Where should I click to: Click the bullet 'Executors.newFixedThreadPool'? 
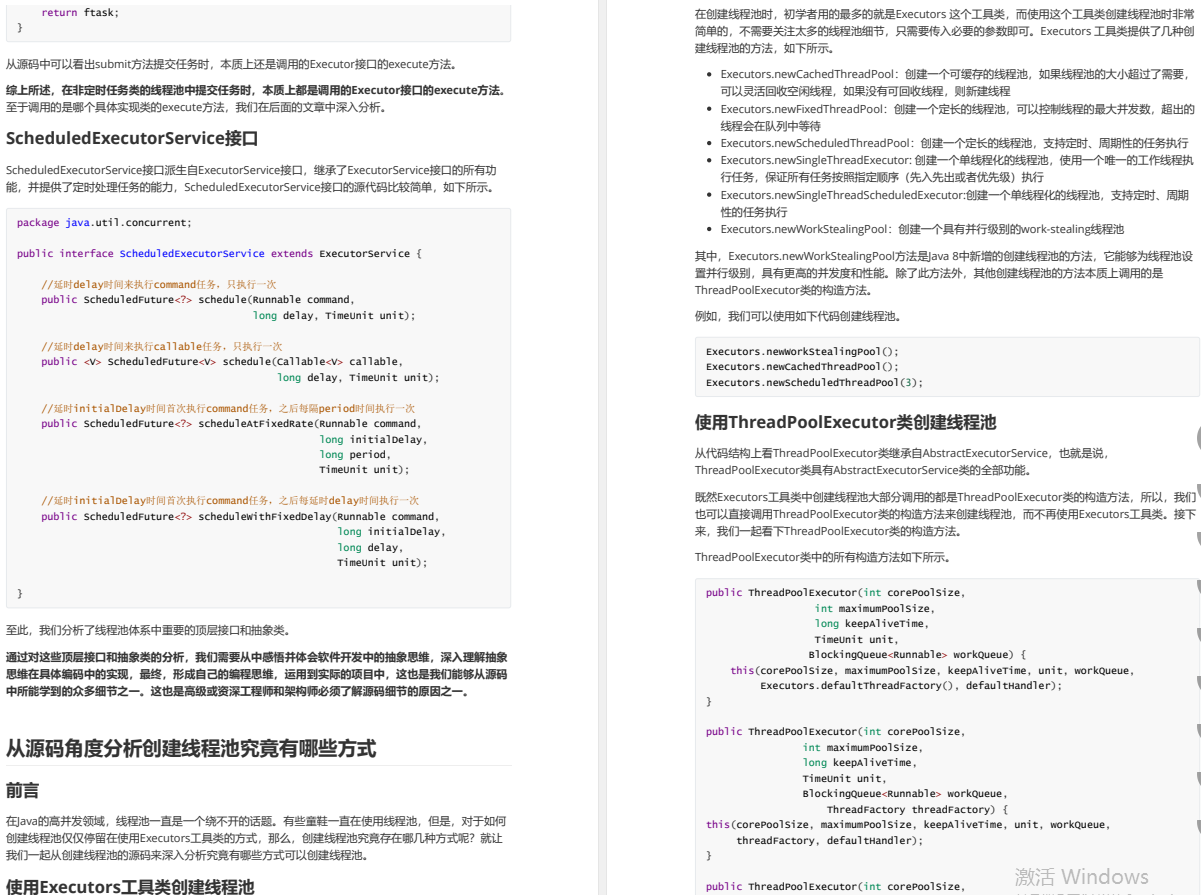(x=957, y=117)
